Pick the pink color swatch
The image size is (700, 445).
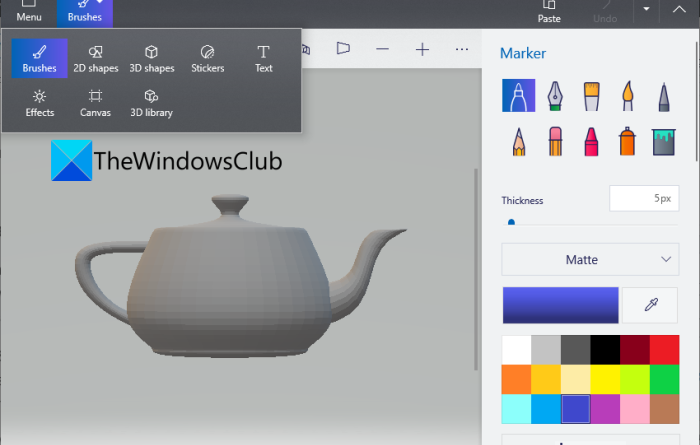(634, 409)
